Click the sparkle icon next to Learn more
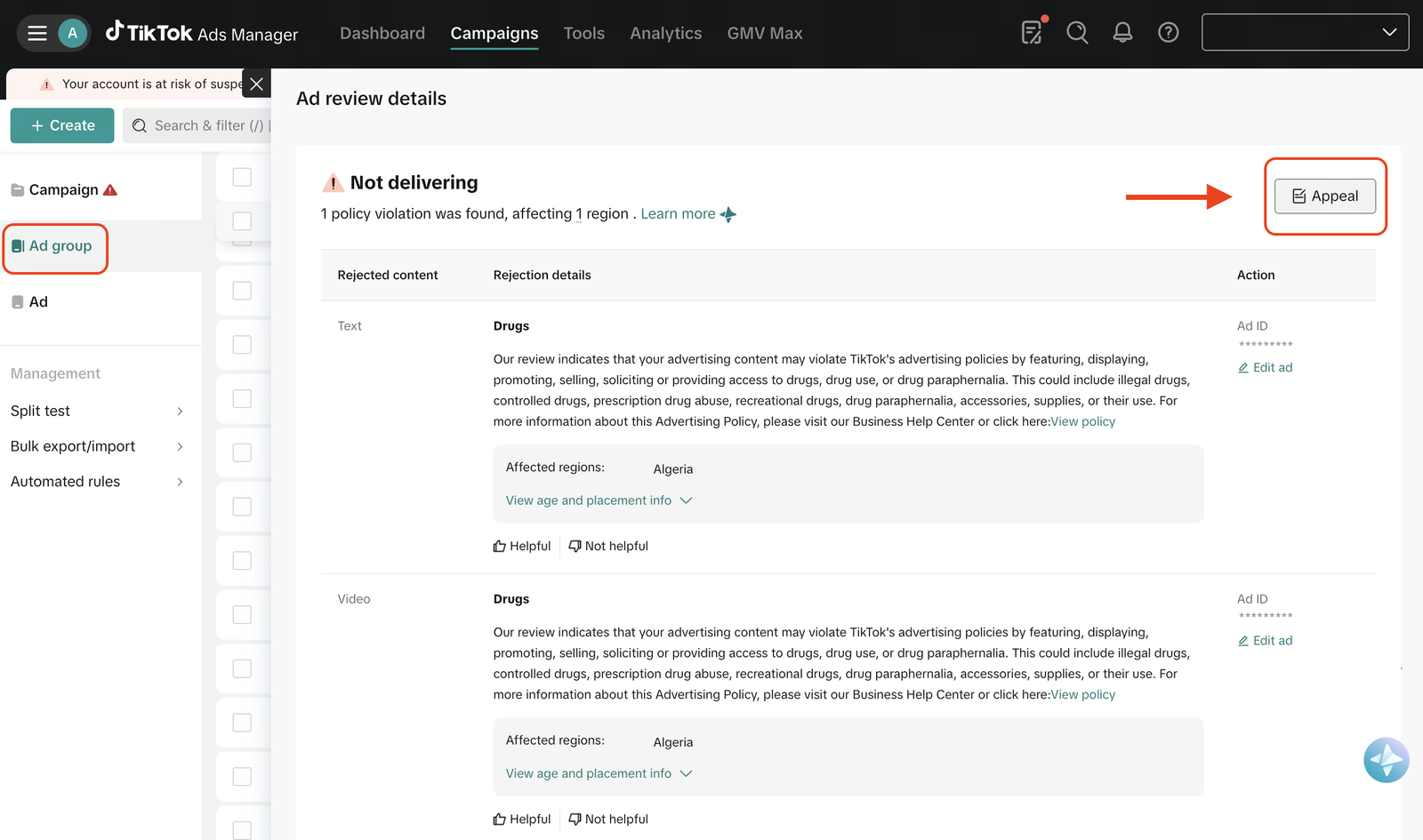1423x840 pixels. click(728, 214)
